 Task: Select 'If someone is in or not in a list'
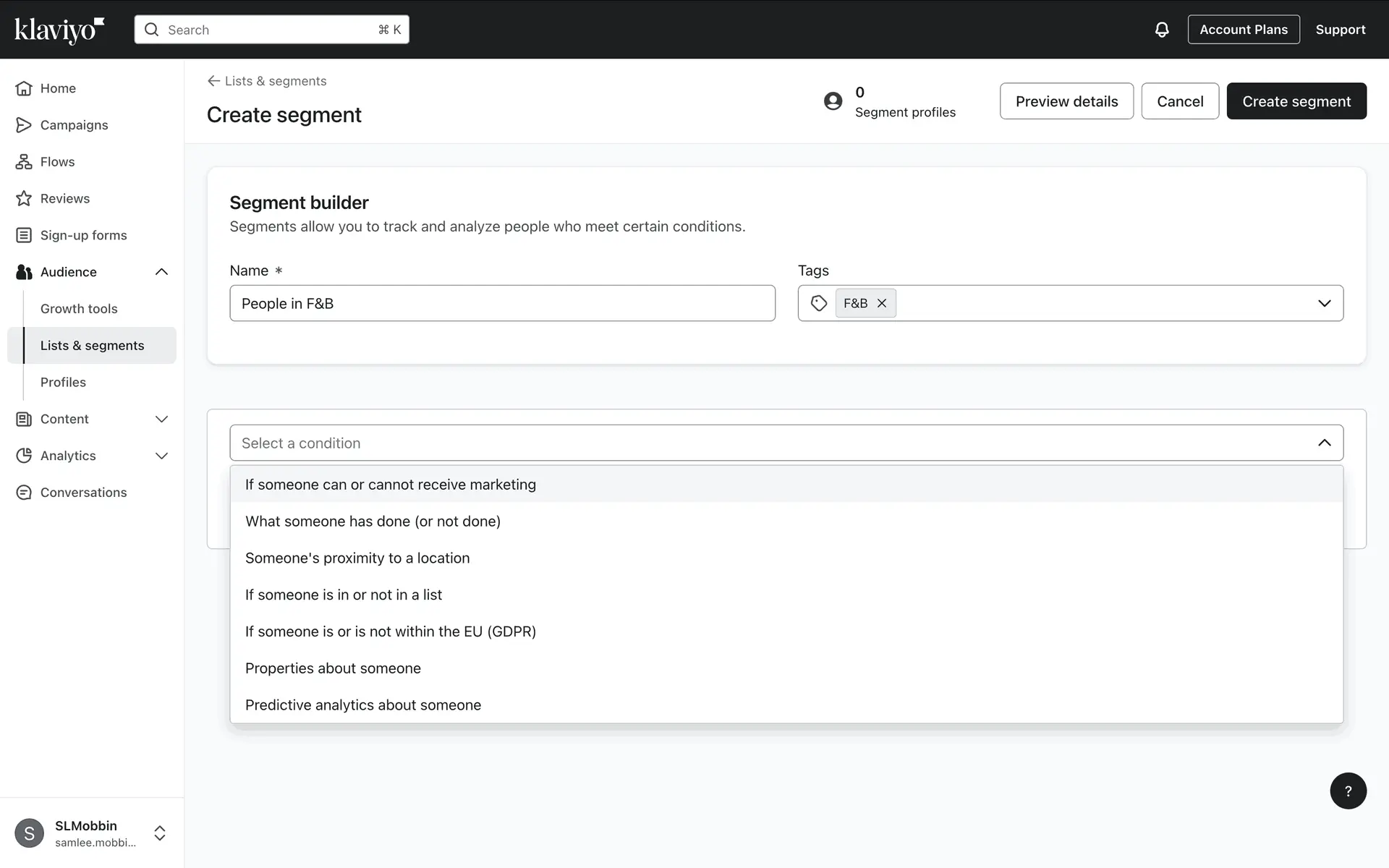(343, 595)
